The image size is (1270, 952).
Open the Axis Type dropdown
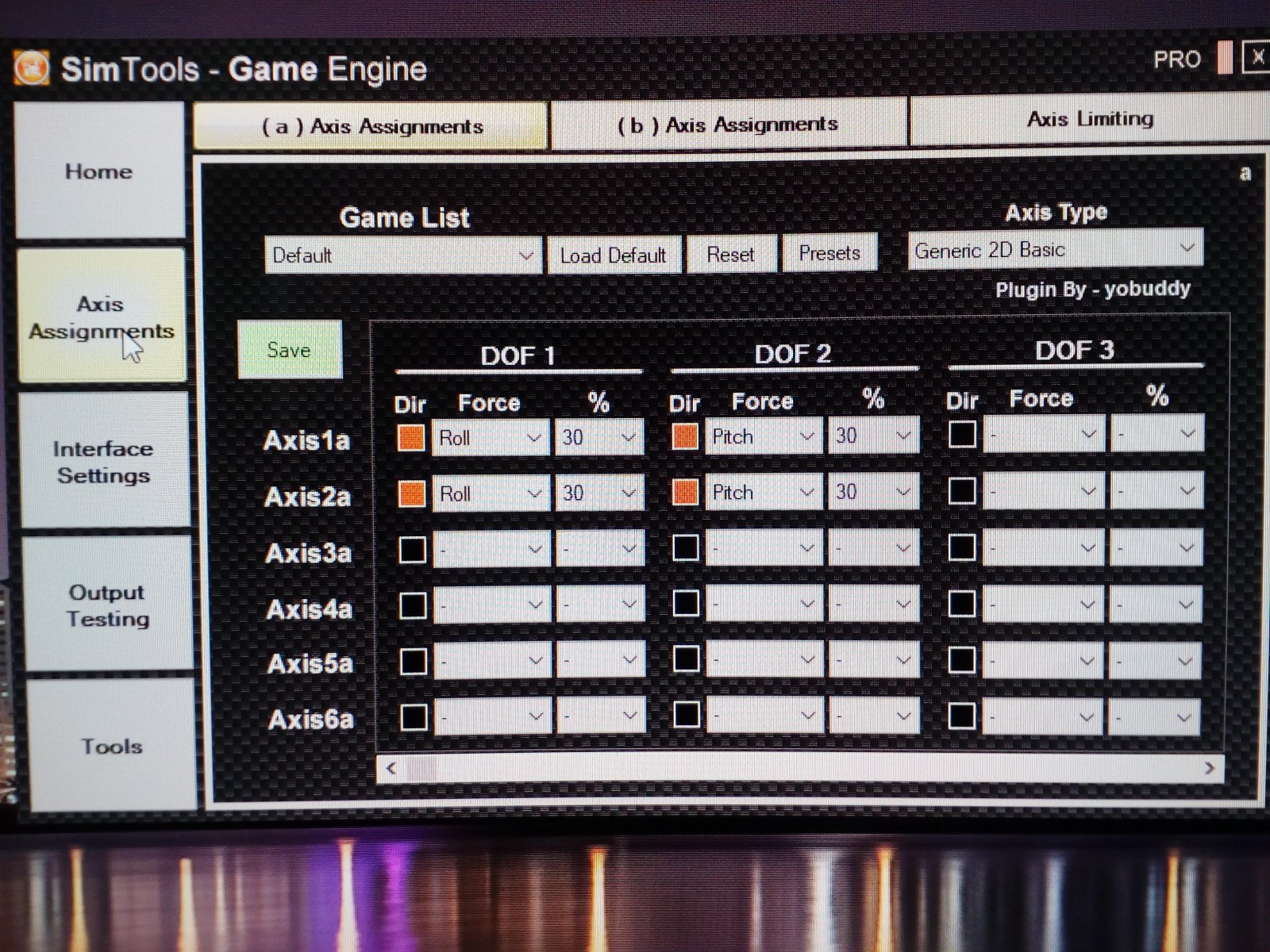pos(1055,250)
